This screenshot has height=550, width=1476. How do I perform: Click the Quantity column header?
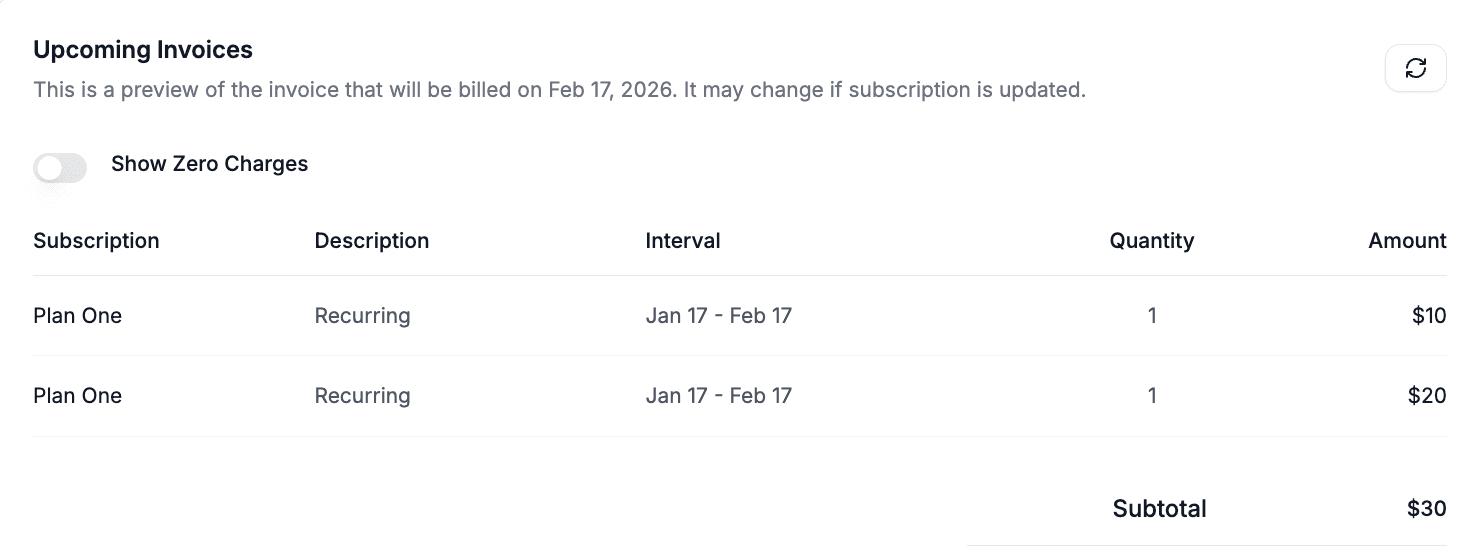click(x=1151, y=241)
